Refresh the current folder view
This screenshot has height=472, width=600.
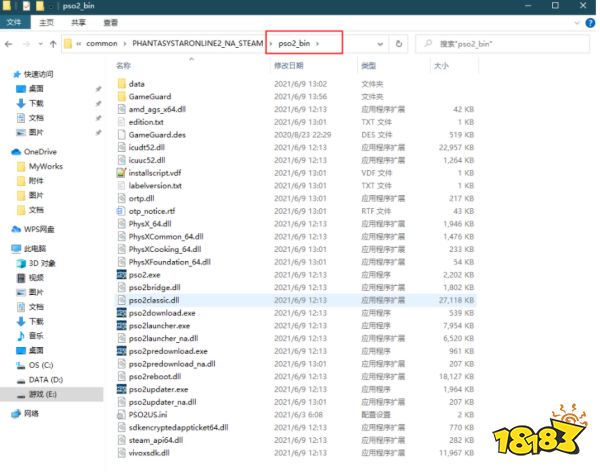point(399,44)
